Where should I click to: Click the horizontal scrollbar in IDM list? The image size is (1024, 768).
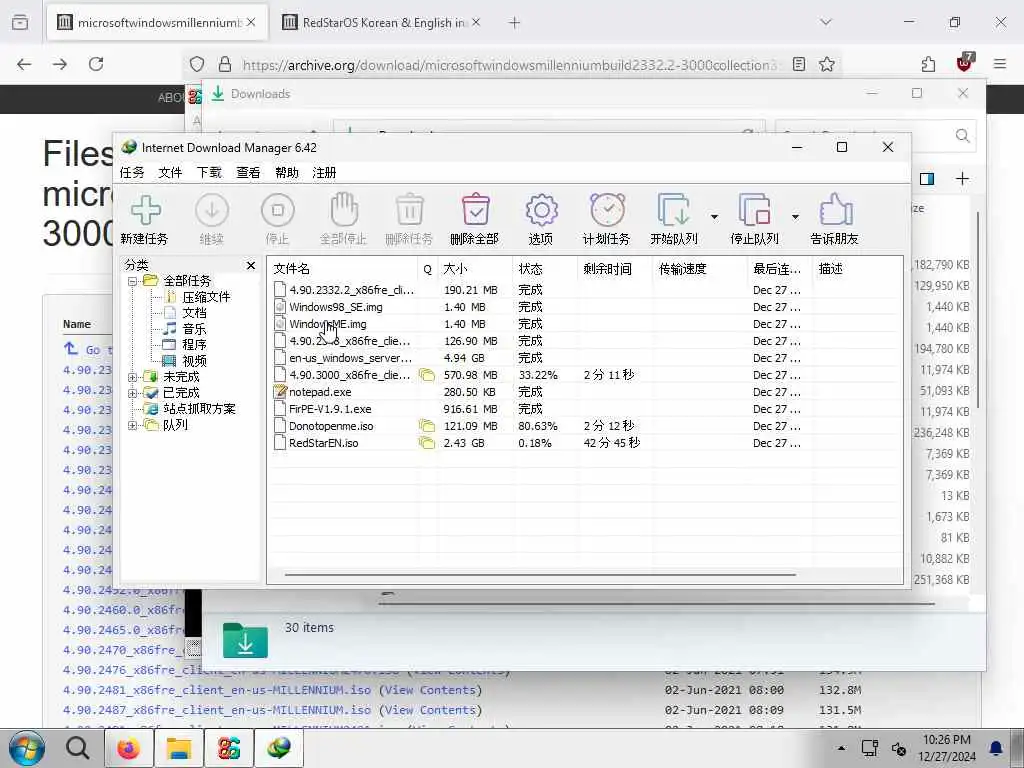click(540, 575)
